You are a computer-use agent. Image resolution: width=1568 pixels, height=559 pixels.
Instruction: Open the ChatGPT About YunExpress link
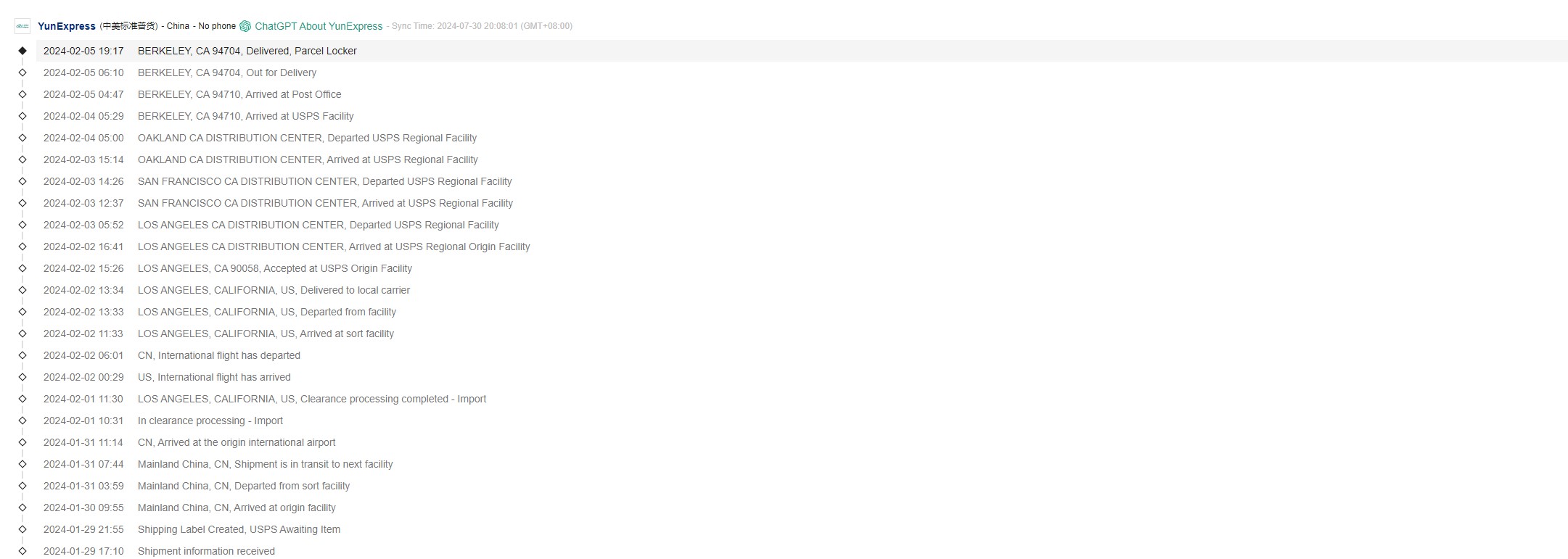tap(318, 26)
